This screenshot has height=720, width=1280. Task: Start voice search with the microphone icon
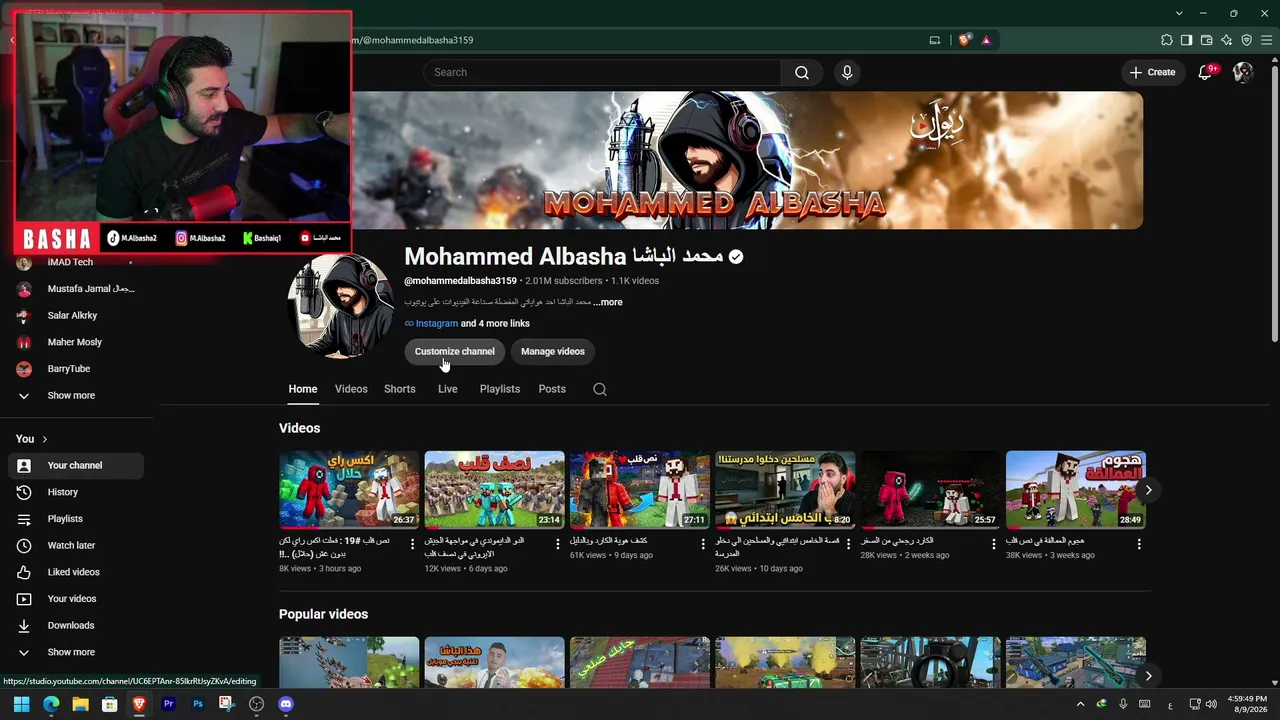coord(847,72)
